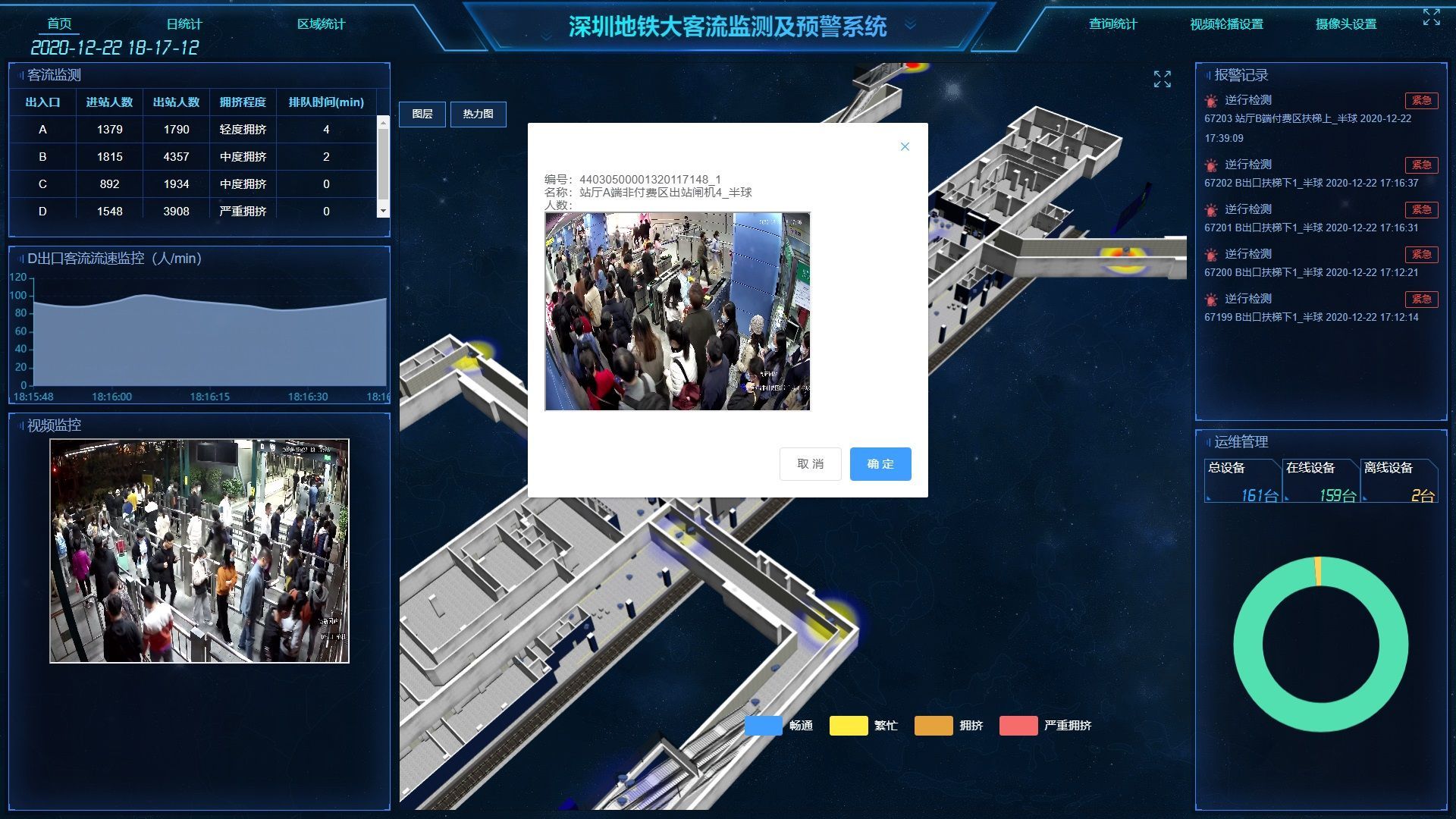Click the video monitoring thumbnail
Screen dimensions: 1456x819
pos(199,551)
